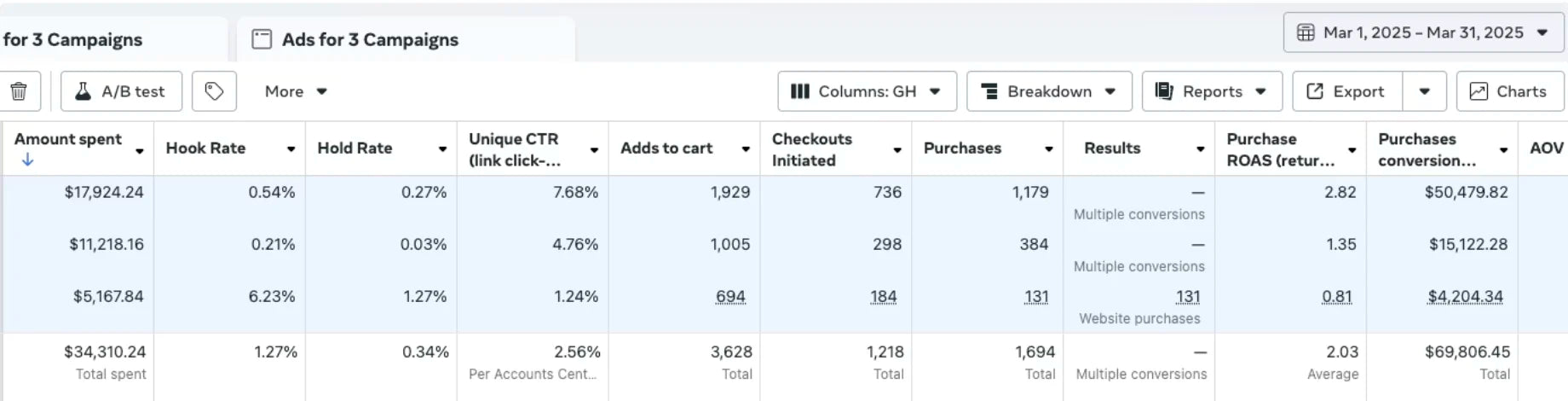Expand the Breakdown dropdown
This screenshot has width=1568, height=401.
(1048, 91)
